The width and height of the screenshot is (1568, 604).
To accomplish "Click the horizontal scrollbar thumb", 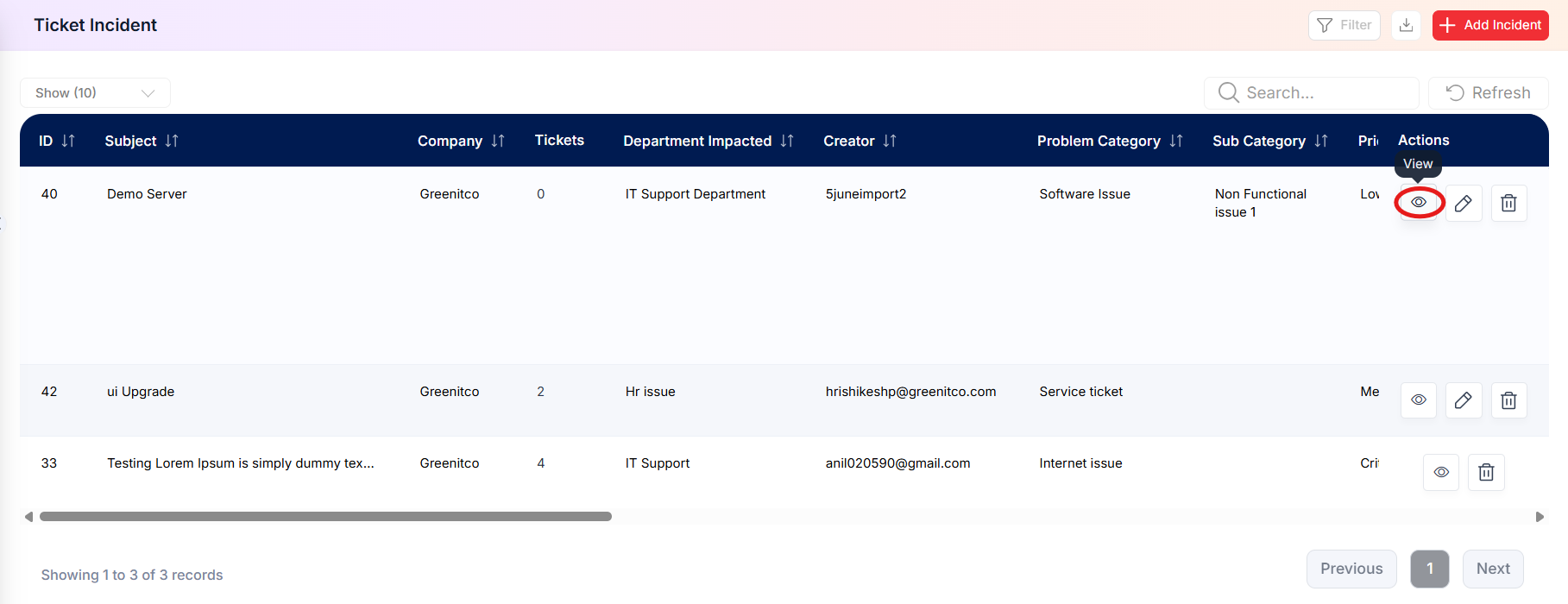I will (x=325, y=517).
